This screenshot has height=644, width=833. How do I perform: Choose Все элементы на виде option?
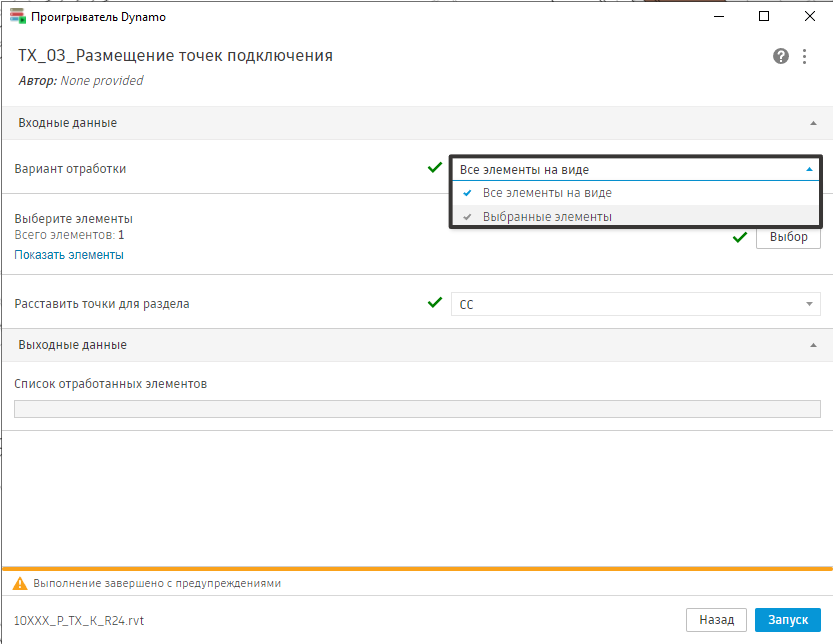[x=546, y=193]
